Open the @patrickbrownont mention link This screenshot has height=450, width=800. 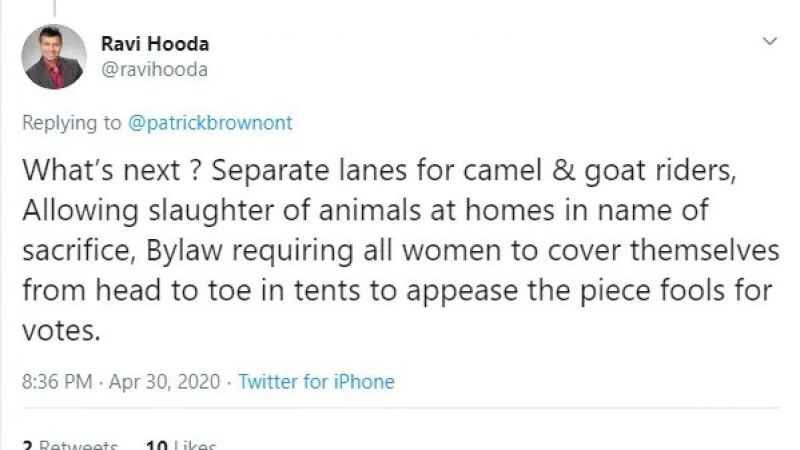212,124
